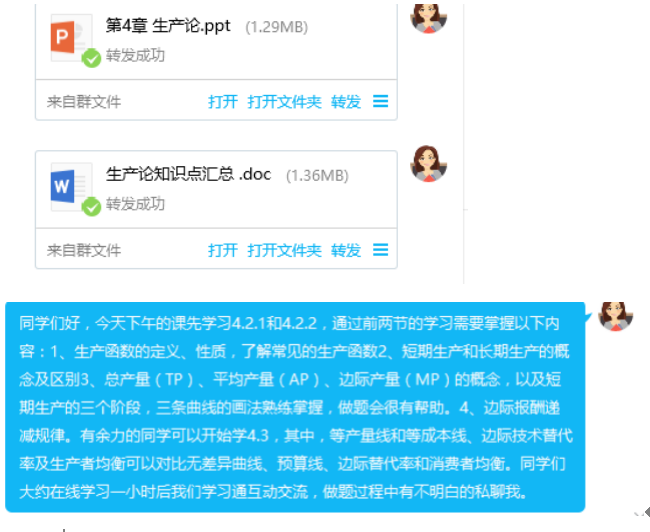Screen dimensions: 650x532
Task: Click 转发 on the doc file card
Action: click(346, 250)
